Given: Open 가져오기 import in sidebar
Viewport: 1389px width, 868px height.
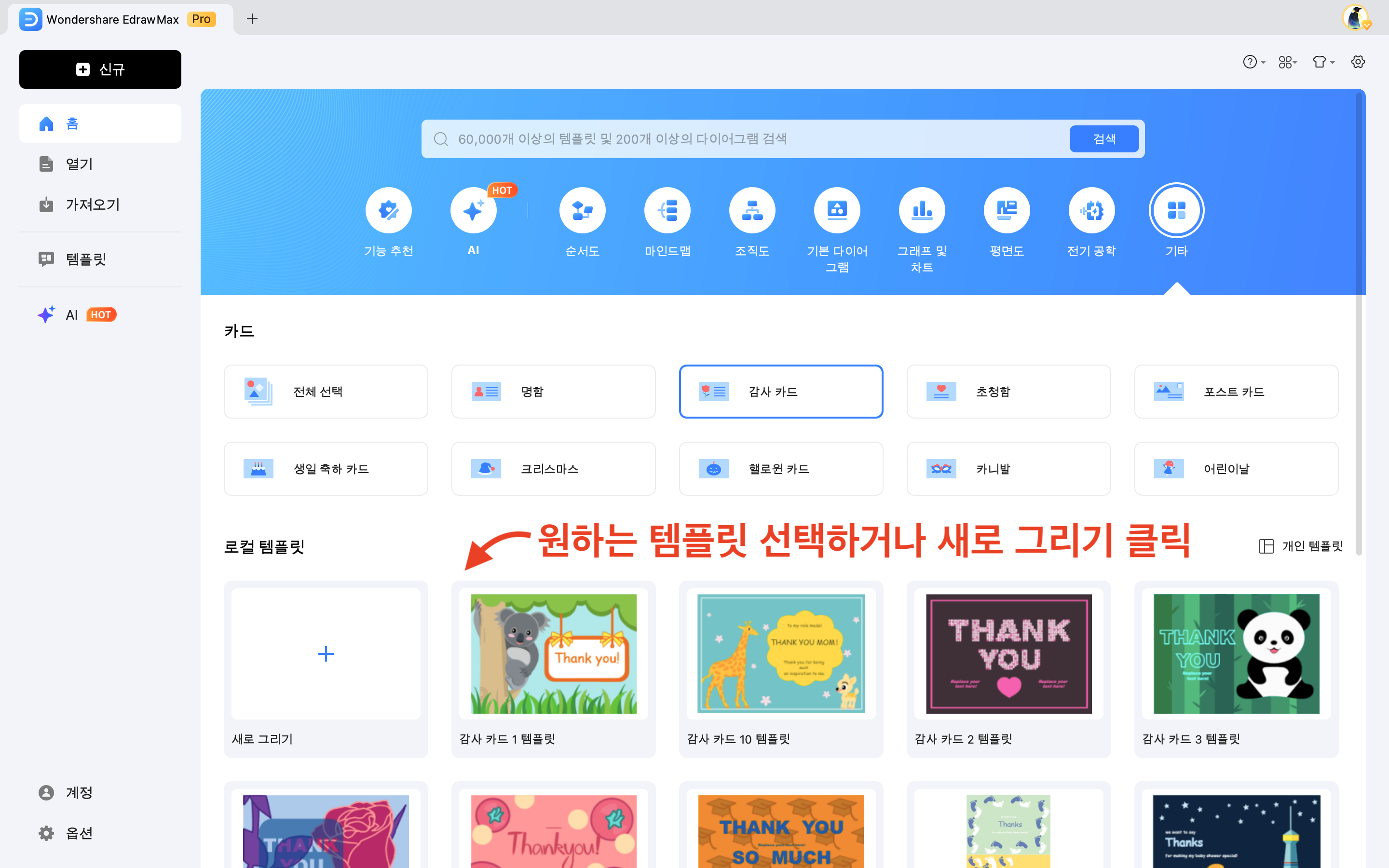Looking at the screenshot, I should pos(92,204).
